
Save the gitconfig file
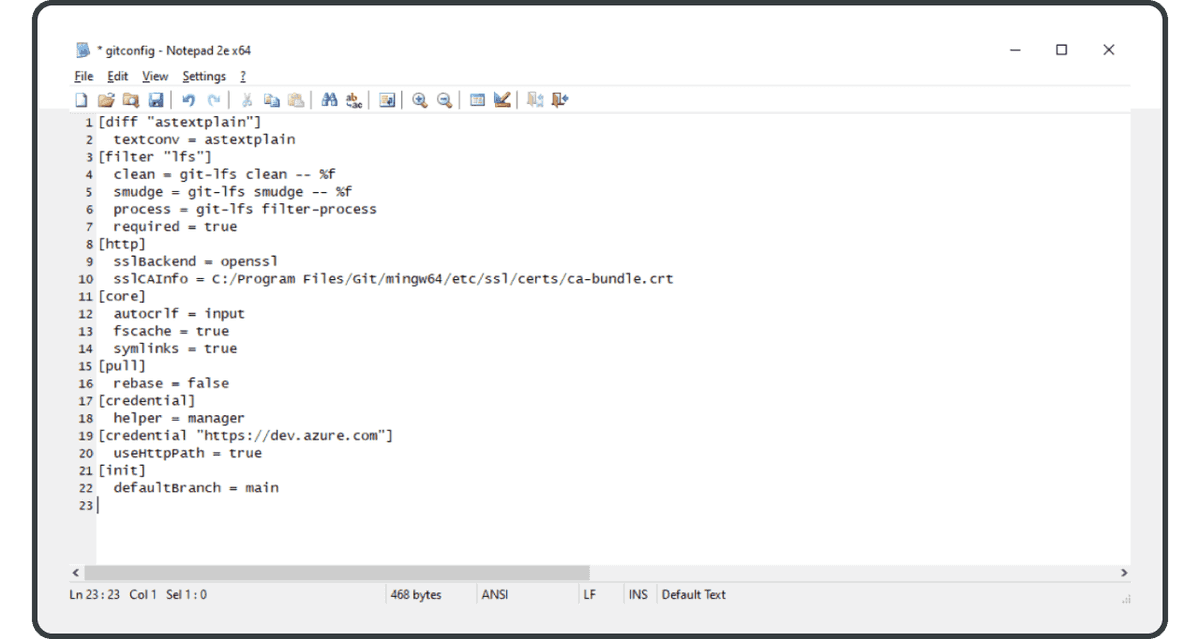(155, 99)
